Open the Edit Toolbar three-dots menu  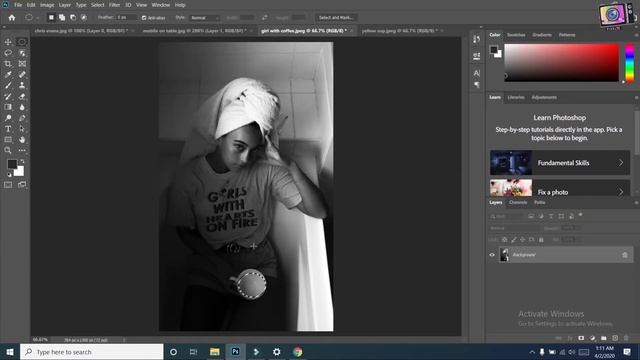(x=22, y=150)
